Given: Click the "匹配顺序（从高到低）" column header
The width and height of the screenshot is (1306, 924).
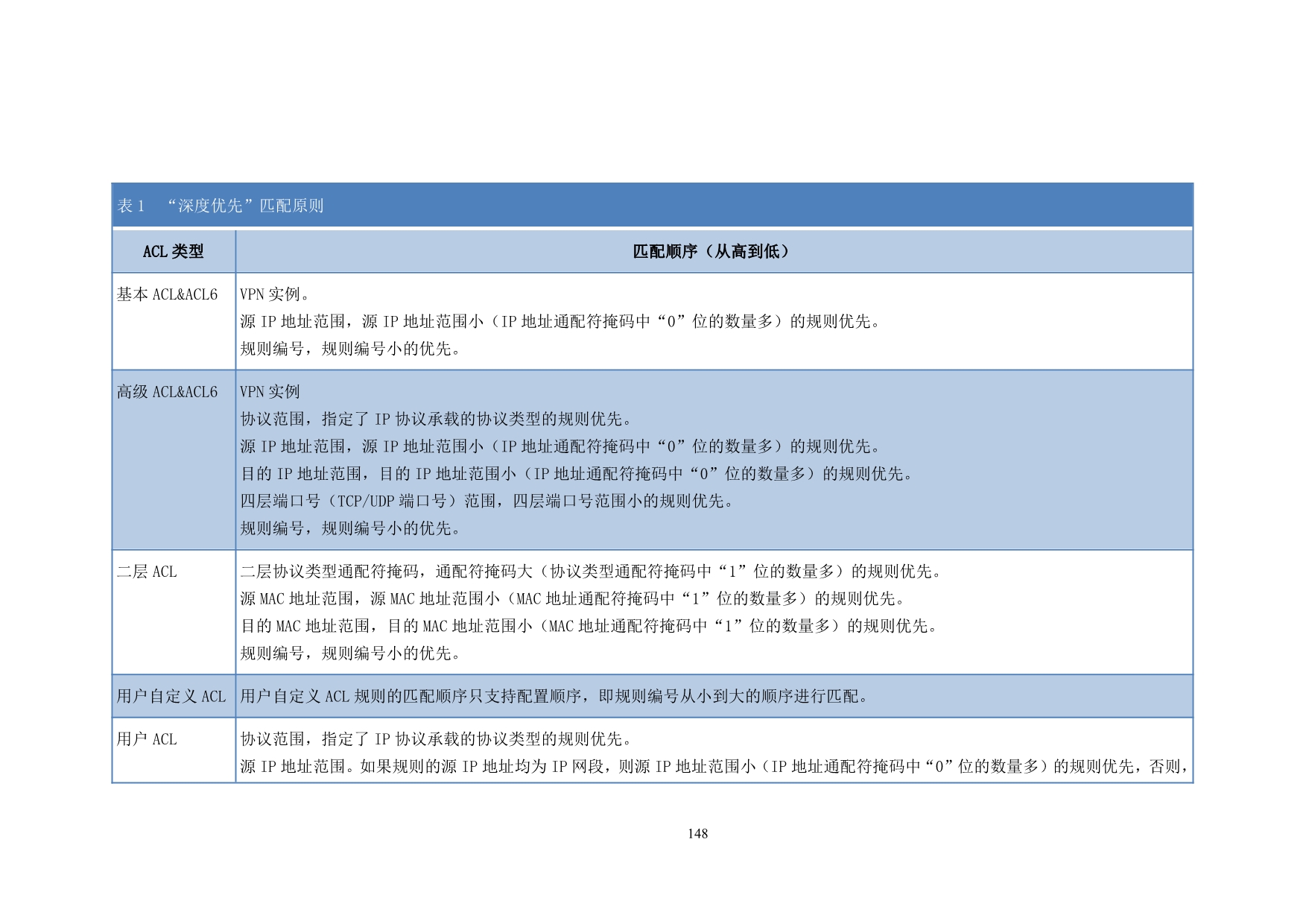Looking at the screenshot, I should (x=712, y=252).
